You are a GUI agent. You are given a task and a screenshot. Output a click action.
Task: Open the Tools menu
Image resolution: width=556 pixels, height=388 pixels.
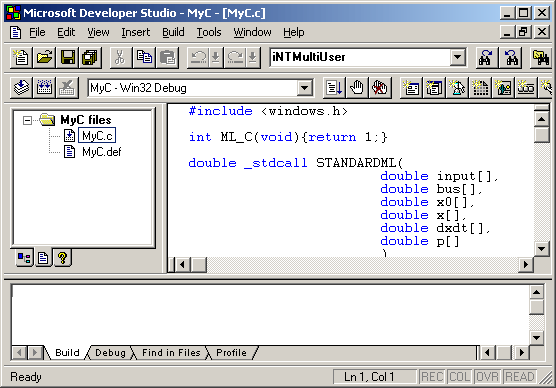pyautogui.click(x=209, y=32)
